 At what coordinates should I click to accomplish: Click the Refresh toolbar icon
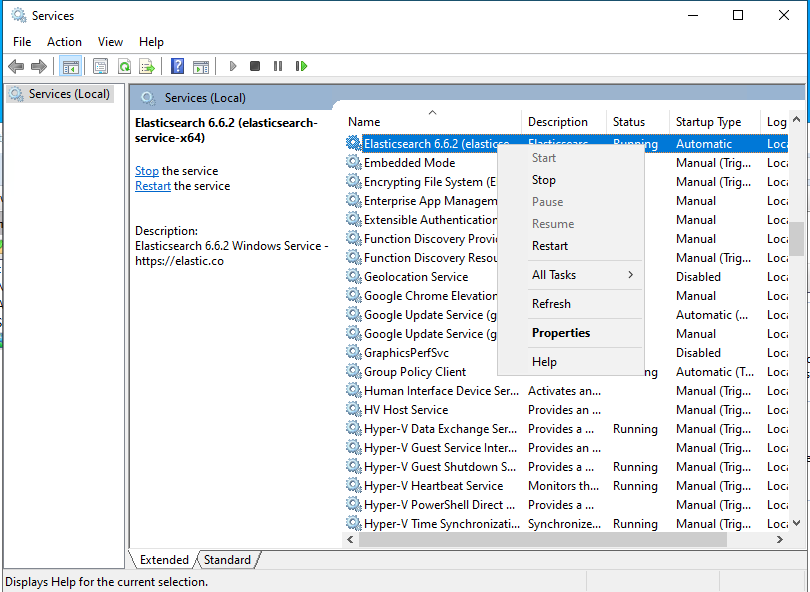click(124, 66)
